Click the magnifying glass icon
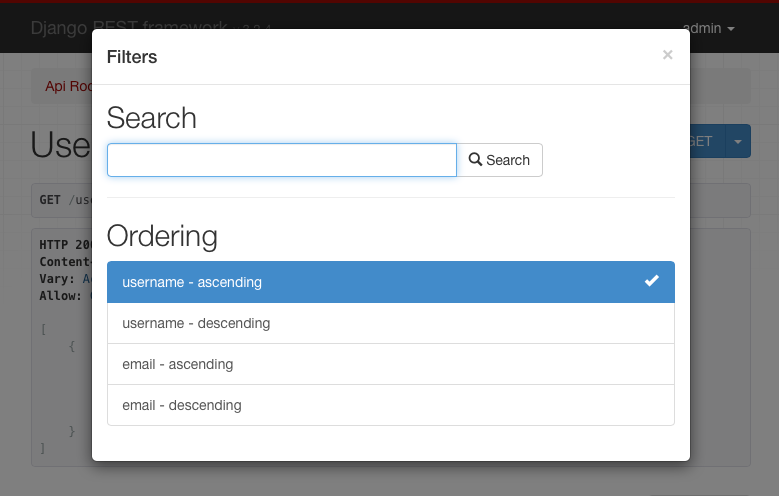This screenshot has height=496, width=779. (x=475, y=160)
